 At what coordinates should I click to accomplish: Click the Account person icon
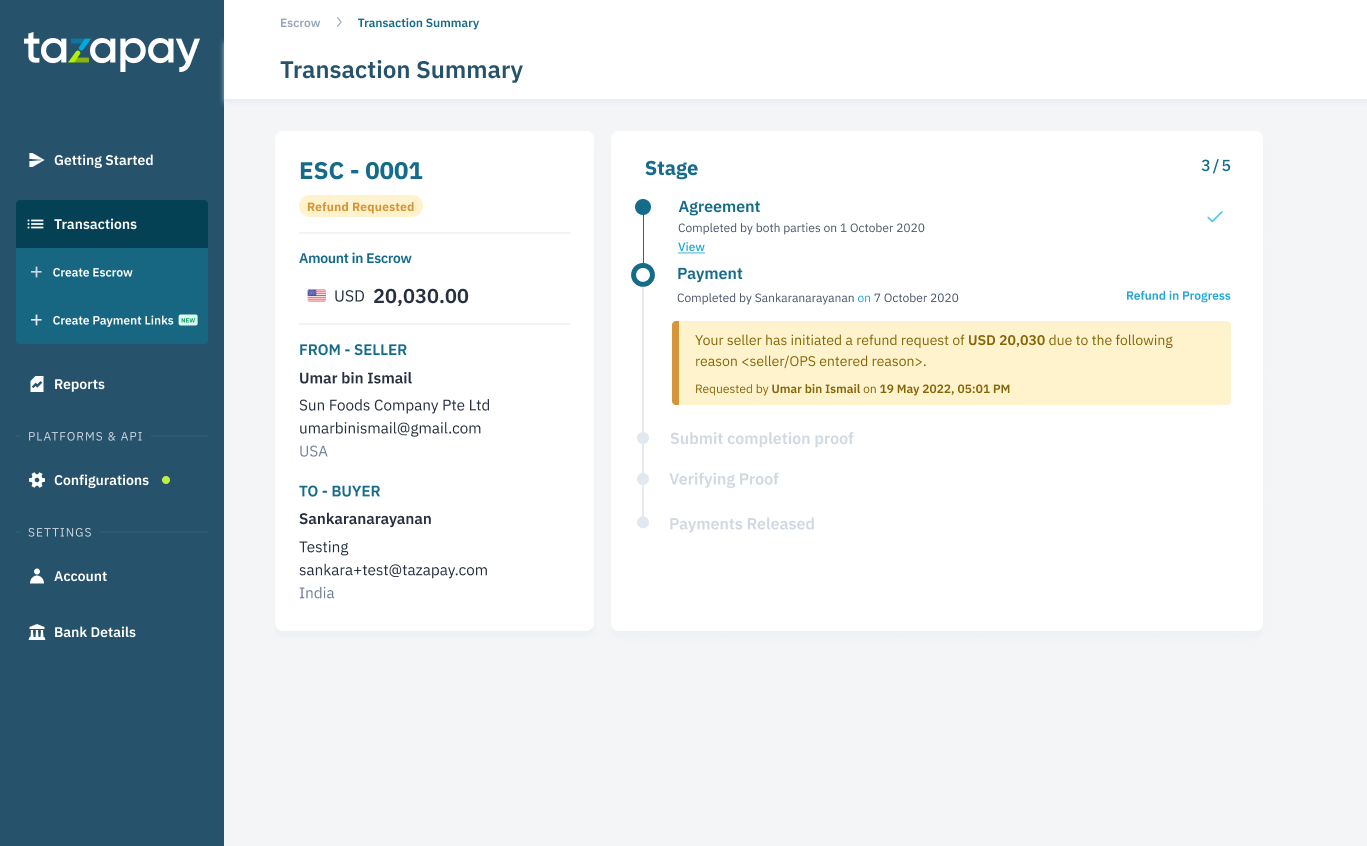(x=35, y=576)
